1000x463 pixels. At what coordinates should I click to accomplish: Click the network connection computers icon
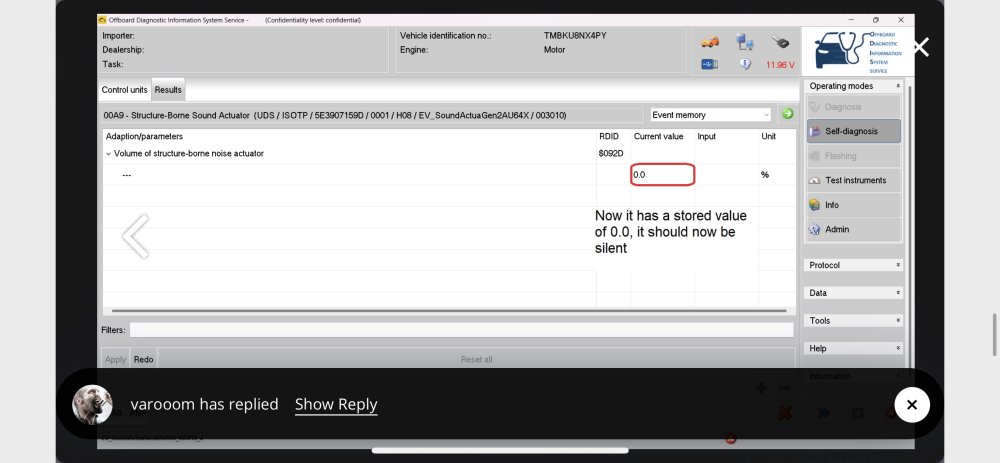point(745,42)
